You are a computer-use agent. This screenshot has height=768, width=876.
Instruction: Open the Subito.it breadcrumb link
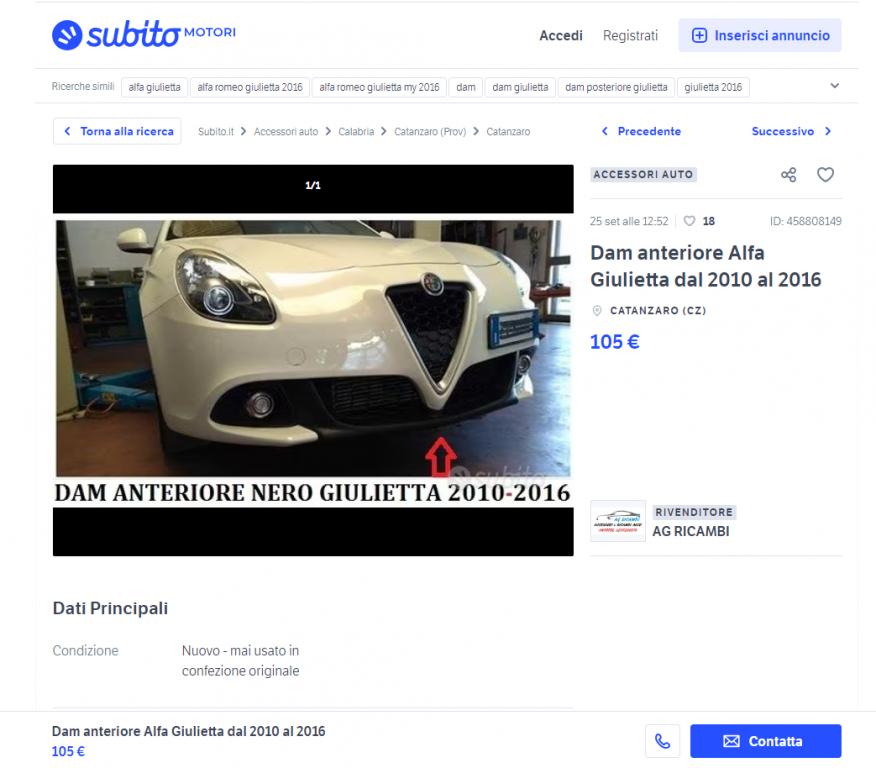coord(216,132)
